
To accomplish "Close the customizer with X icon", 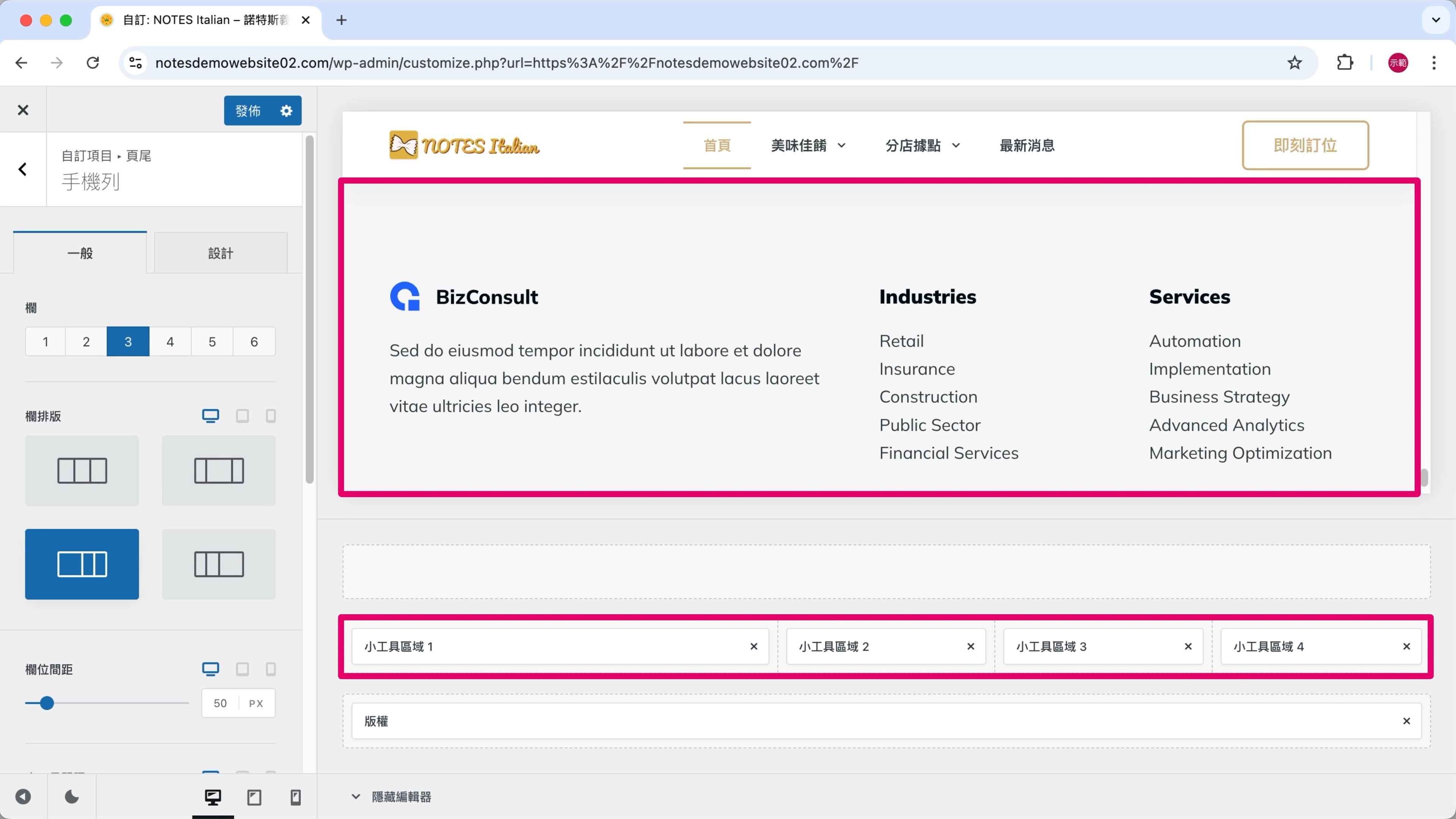I will [23, 110].
